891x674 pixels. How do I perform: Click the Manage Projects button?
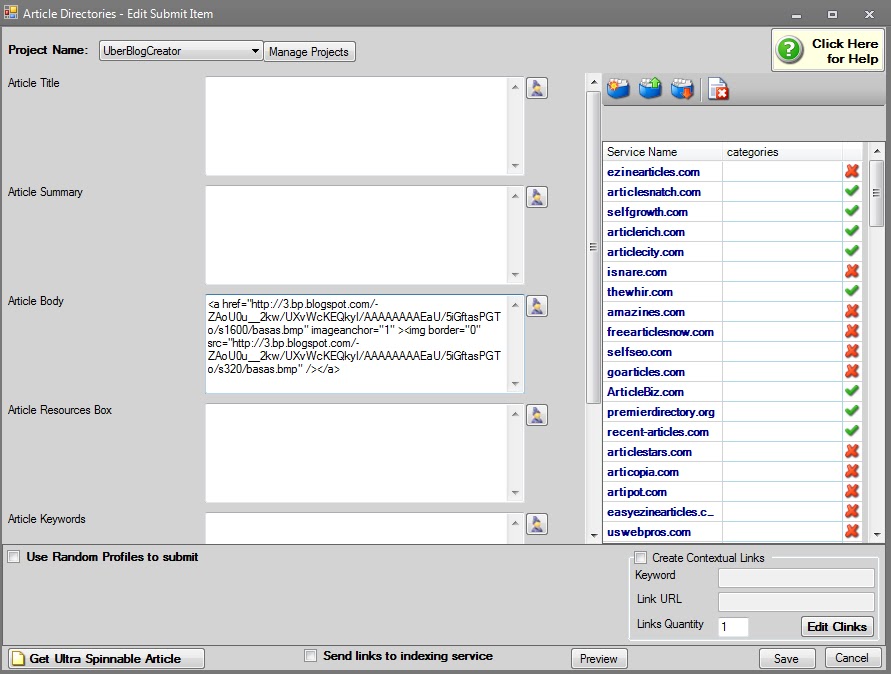click(x=309, y=52)
